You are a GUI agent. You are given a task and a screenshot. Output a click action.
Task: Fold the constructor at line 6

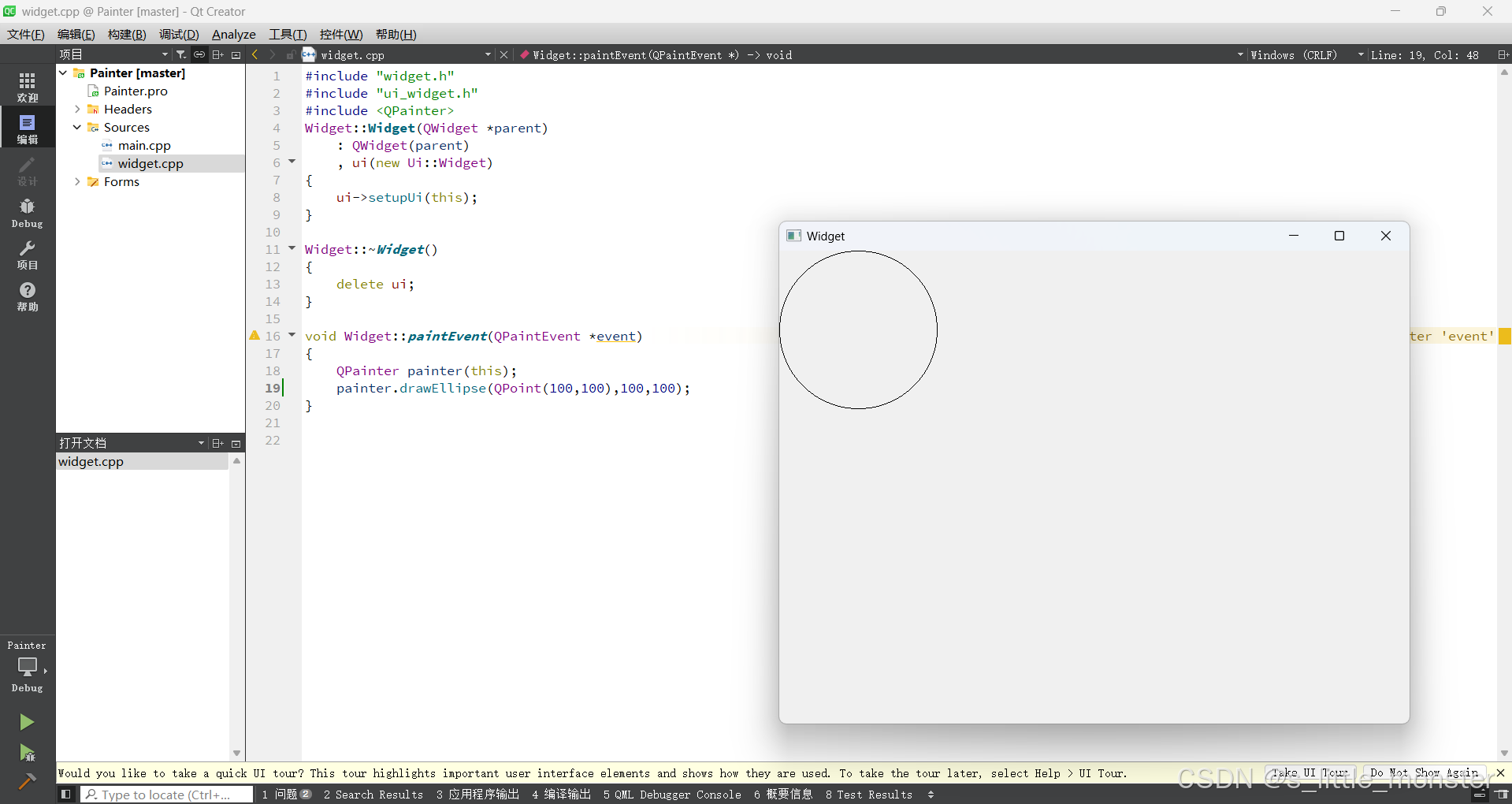coord(292,162)
